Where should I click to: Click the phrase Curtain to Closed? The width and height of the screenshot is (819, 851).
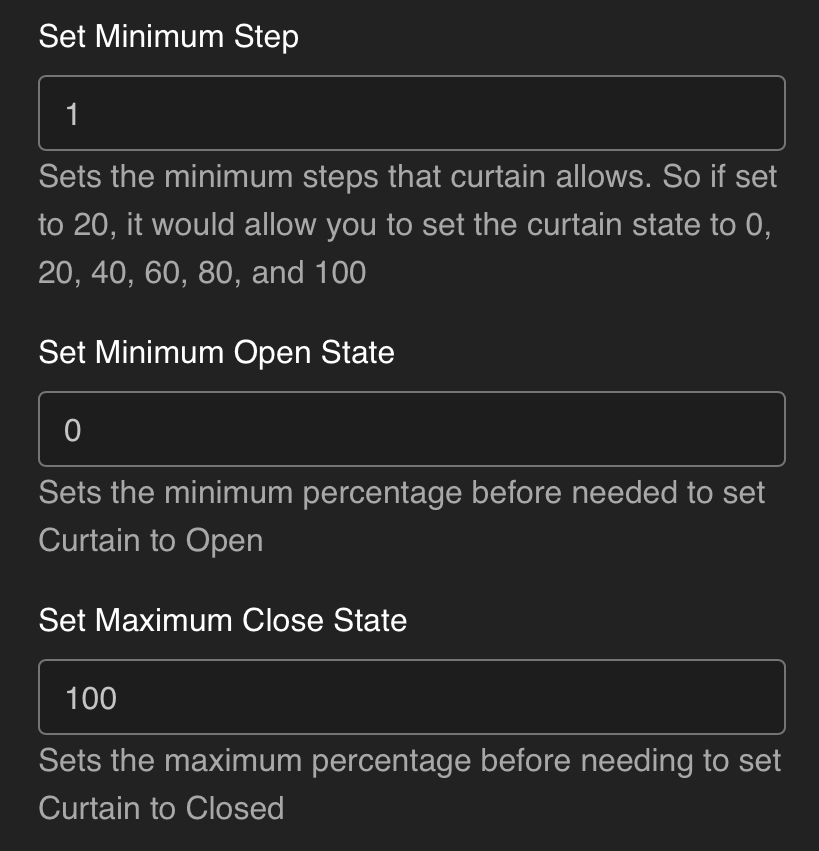(160, 808)
